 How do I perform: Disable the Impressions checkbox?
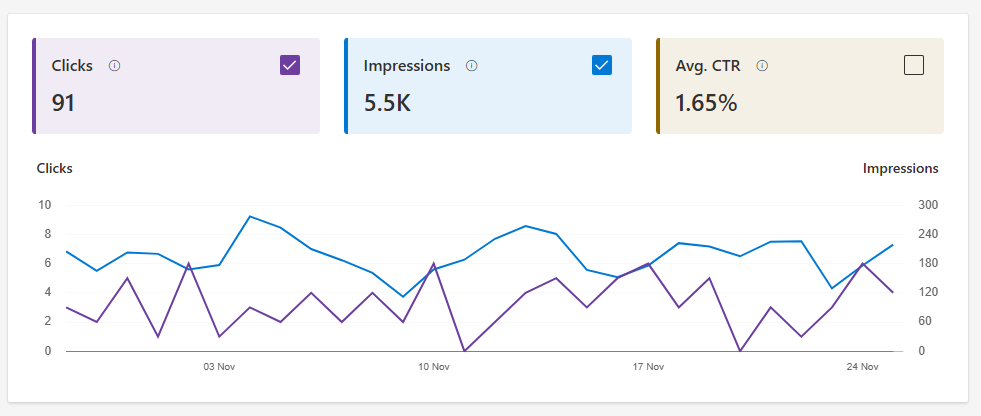pos(602,65)
